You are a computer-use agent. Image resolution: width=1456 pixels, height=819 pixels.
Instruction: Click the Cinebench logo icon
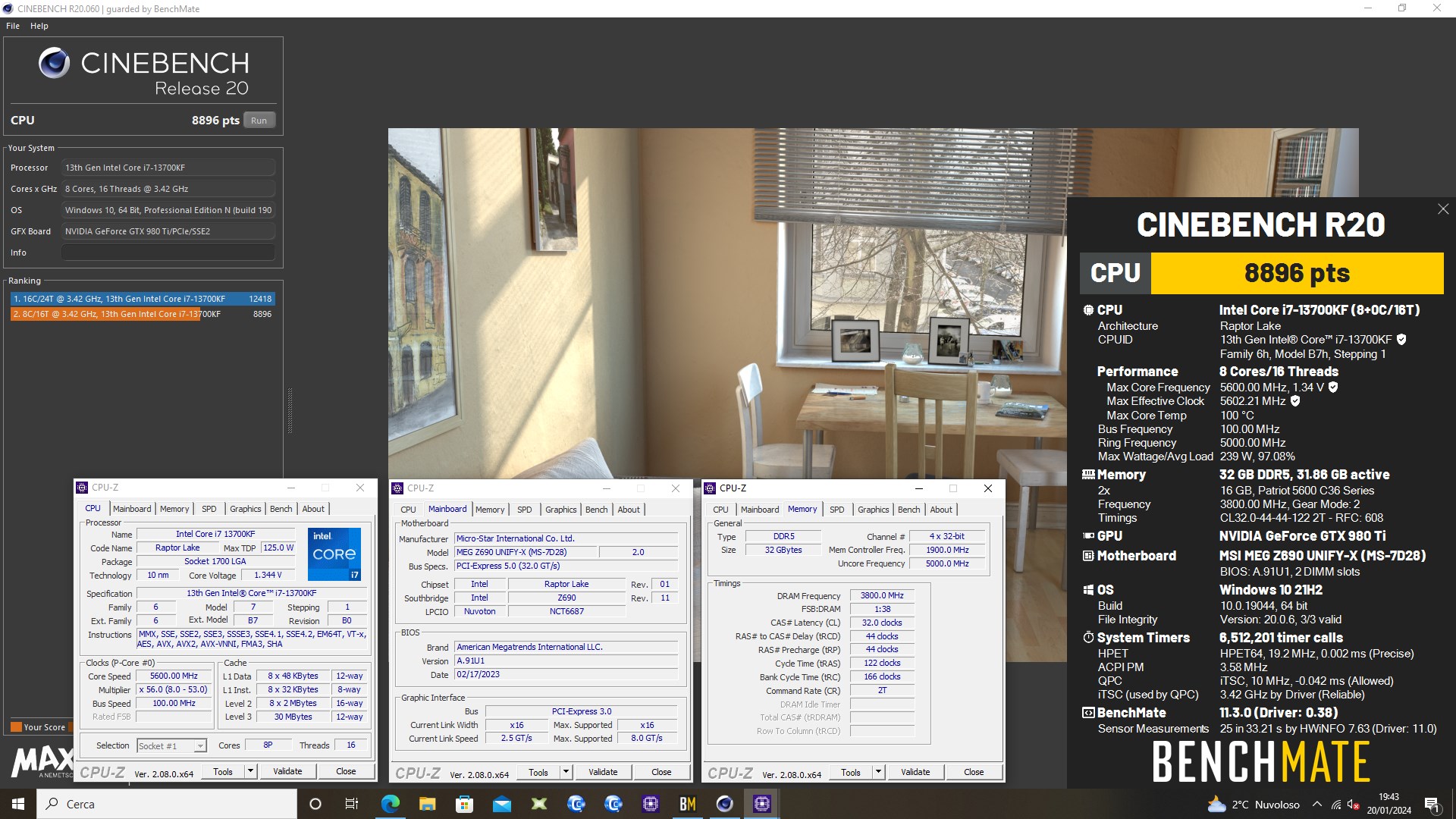click(x=54, y=63)
